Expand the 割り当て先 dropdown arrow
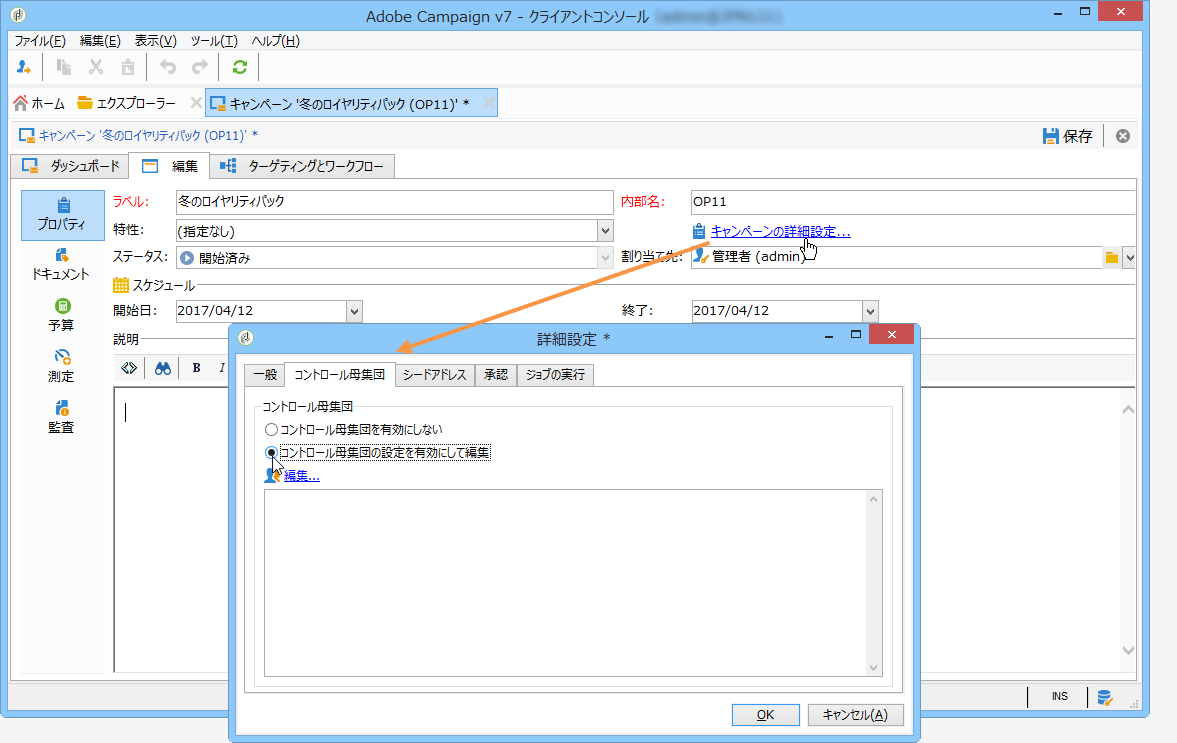Screen dimensions: 1177x743 1129,257
